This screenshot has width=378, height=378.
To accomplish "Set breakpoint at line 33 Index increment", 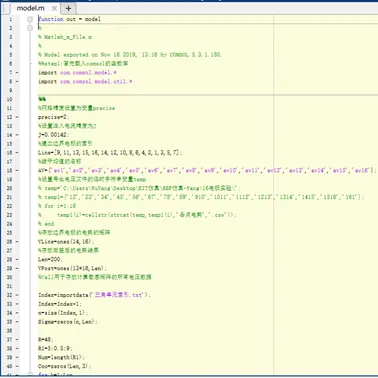I will 17,304.
